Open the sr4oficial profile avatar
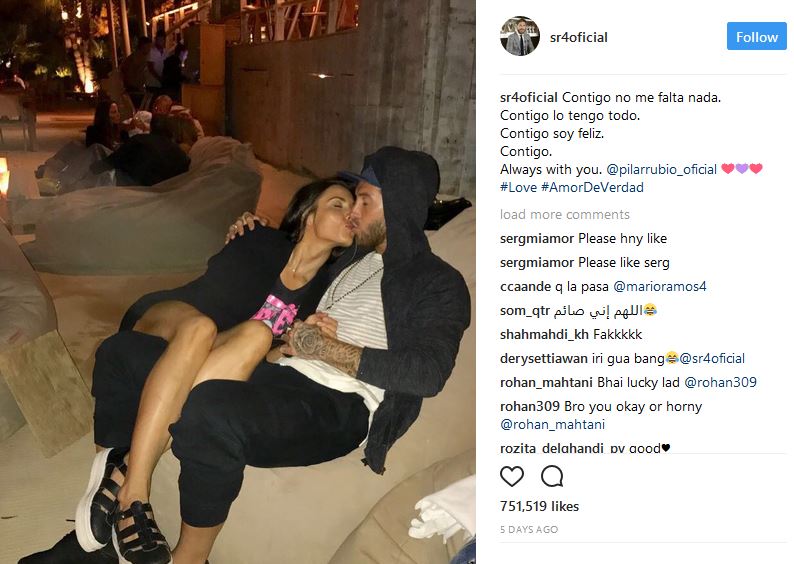 pos(520,36)
